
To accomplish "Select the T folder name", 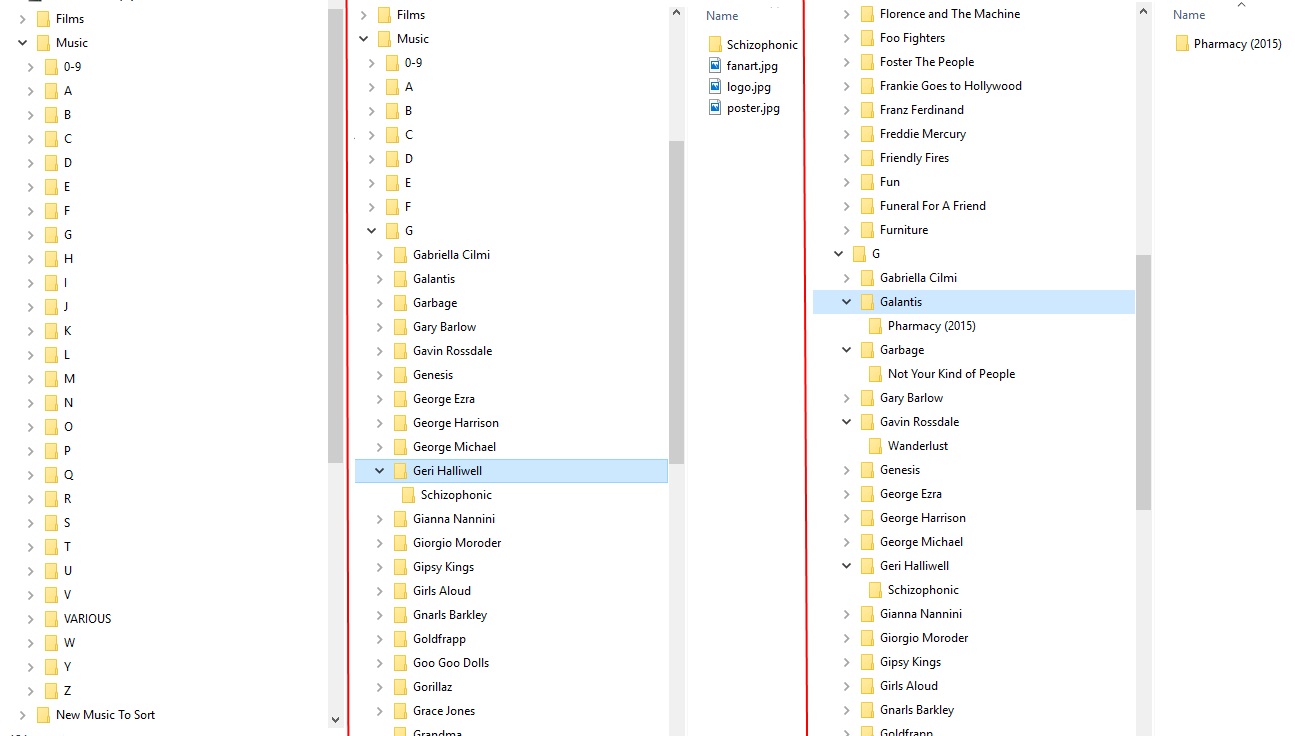I will point(67,547).
